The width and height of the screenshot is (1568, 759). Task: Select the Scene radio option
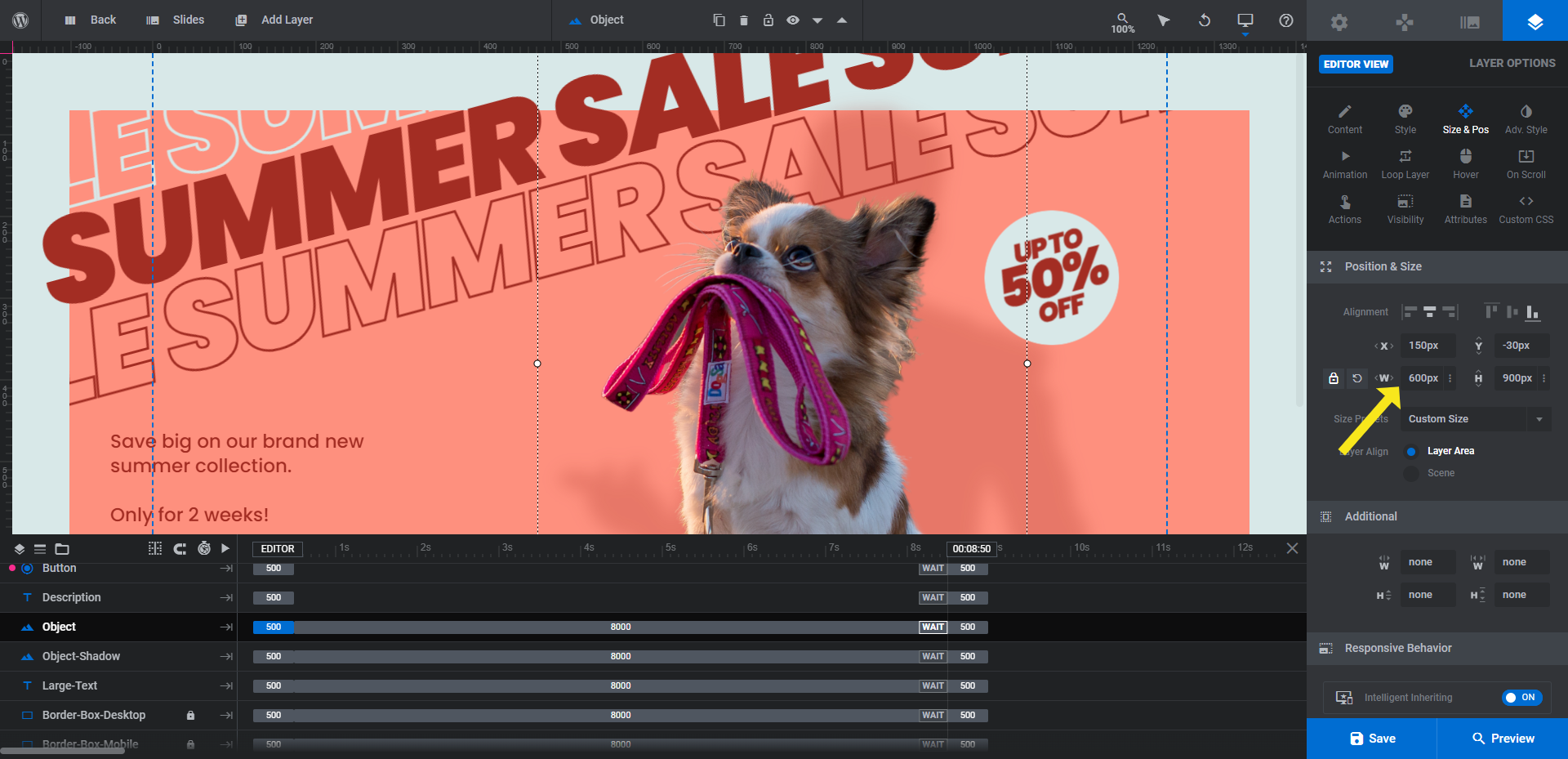[1411, 473]
